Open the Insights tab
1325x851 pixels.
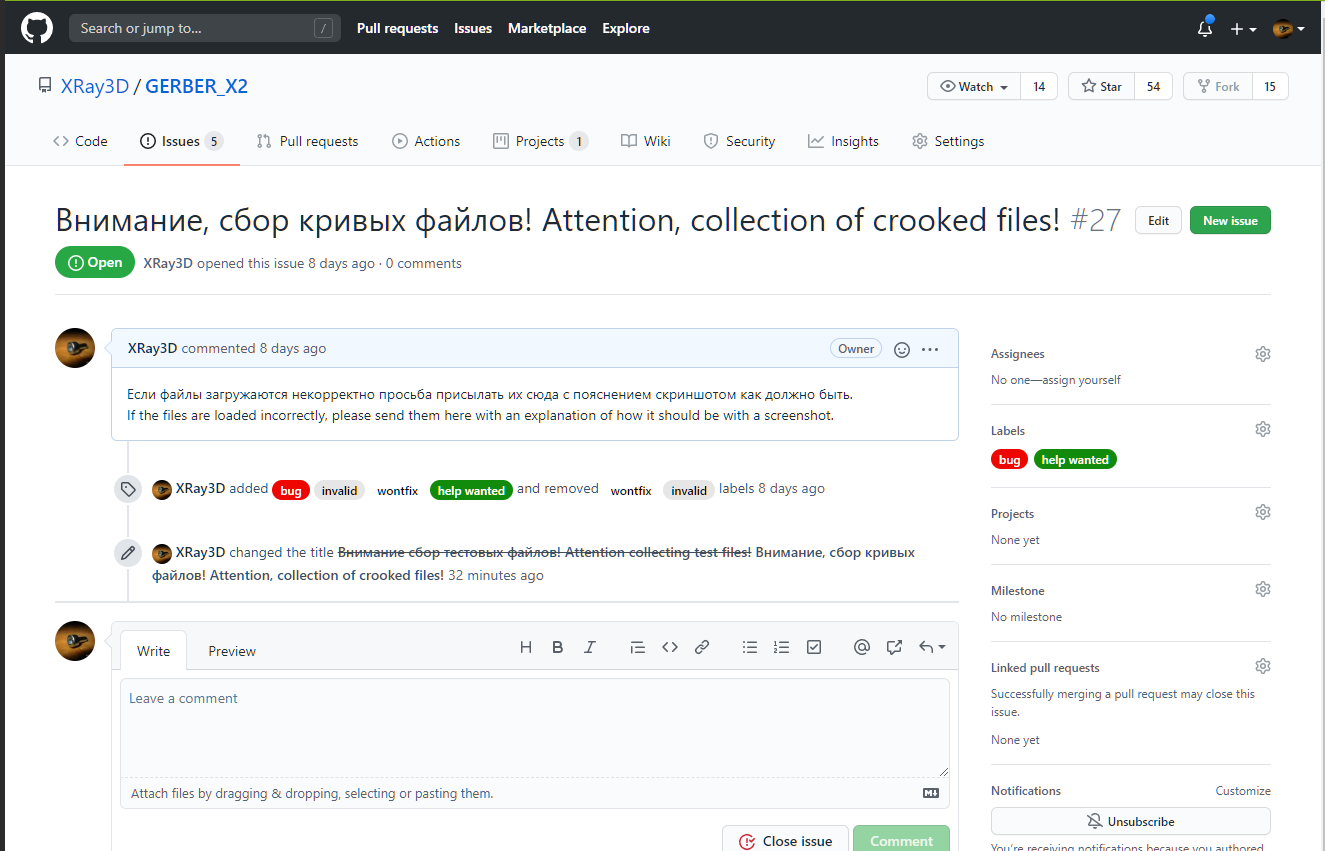point(843,141)
